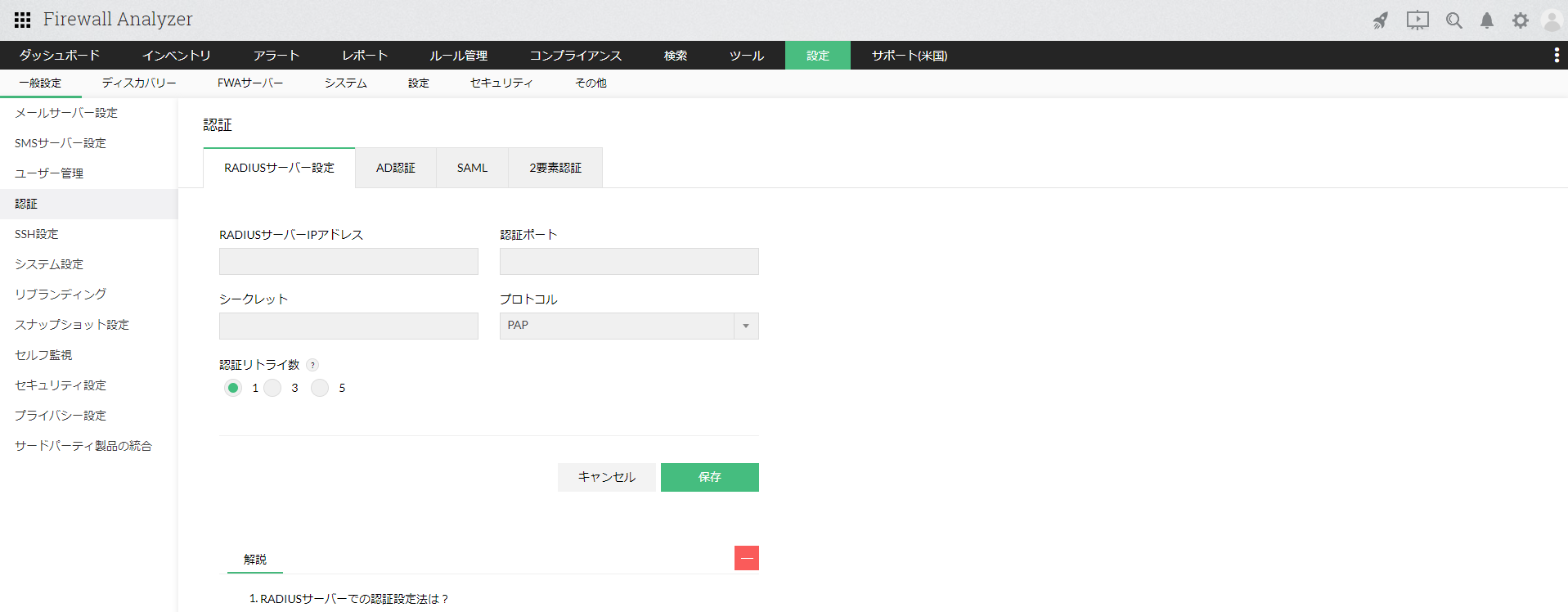Screen dimensions: 1568x612
Task: Click the help icon beside 認証リトライ数
Action: pyautogui.click(x=312, y=365)
